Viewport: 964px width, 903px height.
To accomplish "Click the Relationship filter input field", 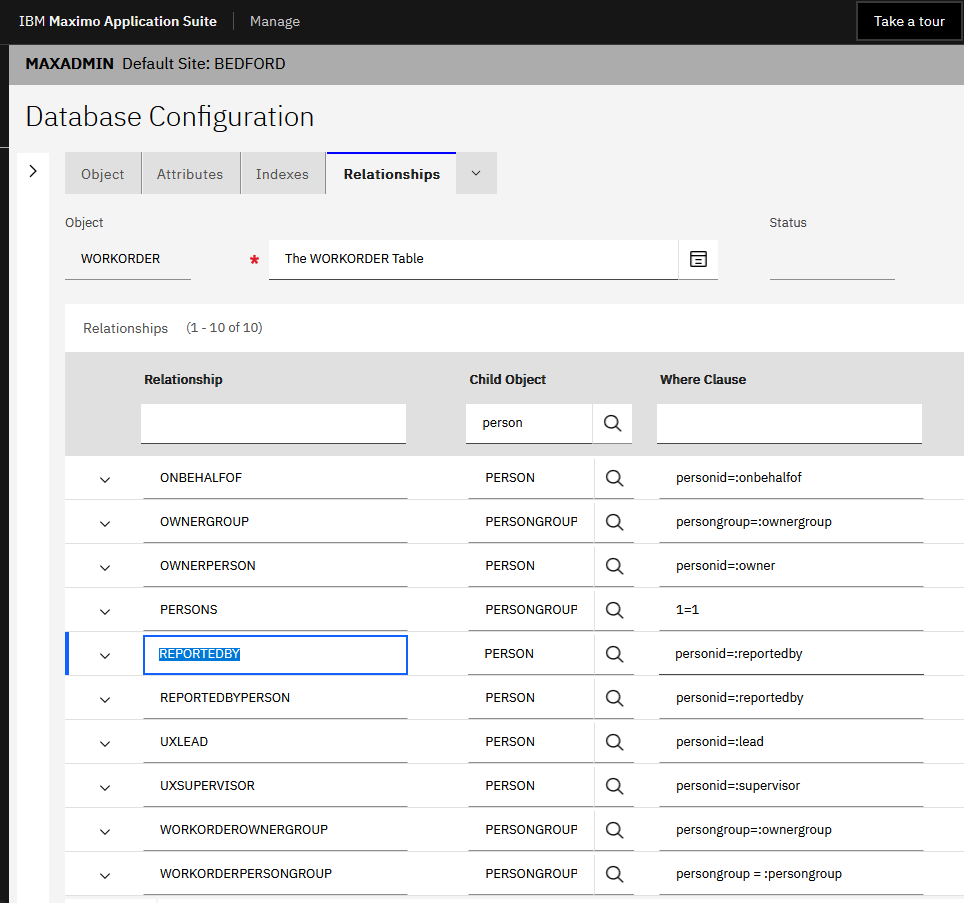I will 273,423.
